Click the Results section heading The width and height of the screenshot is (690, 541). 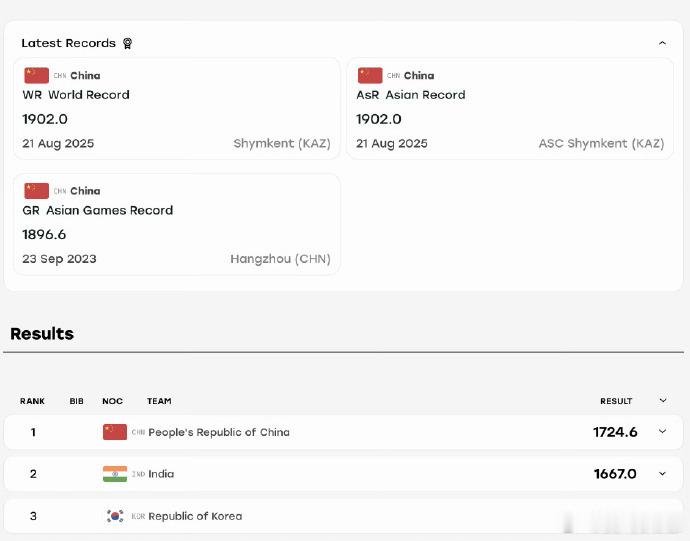[x=42, y=334]
